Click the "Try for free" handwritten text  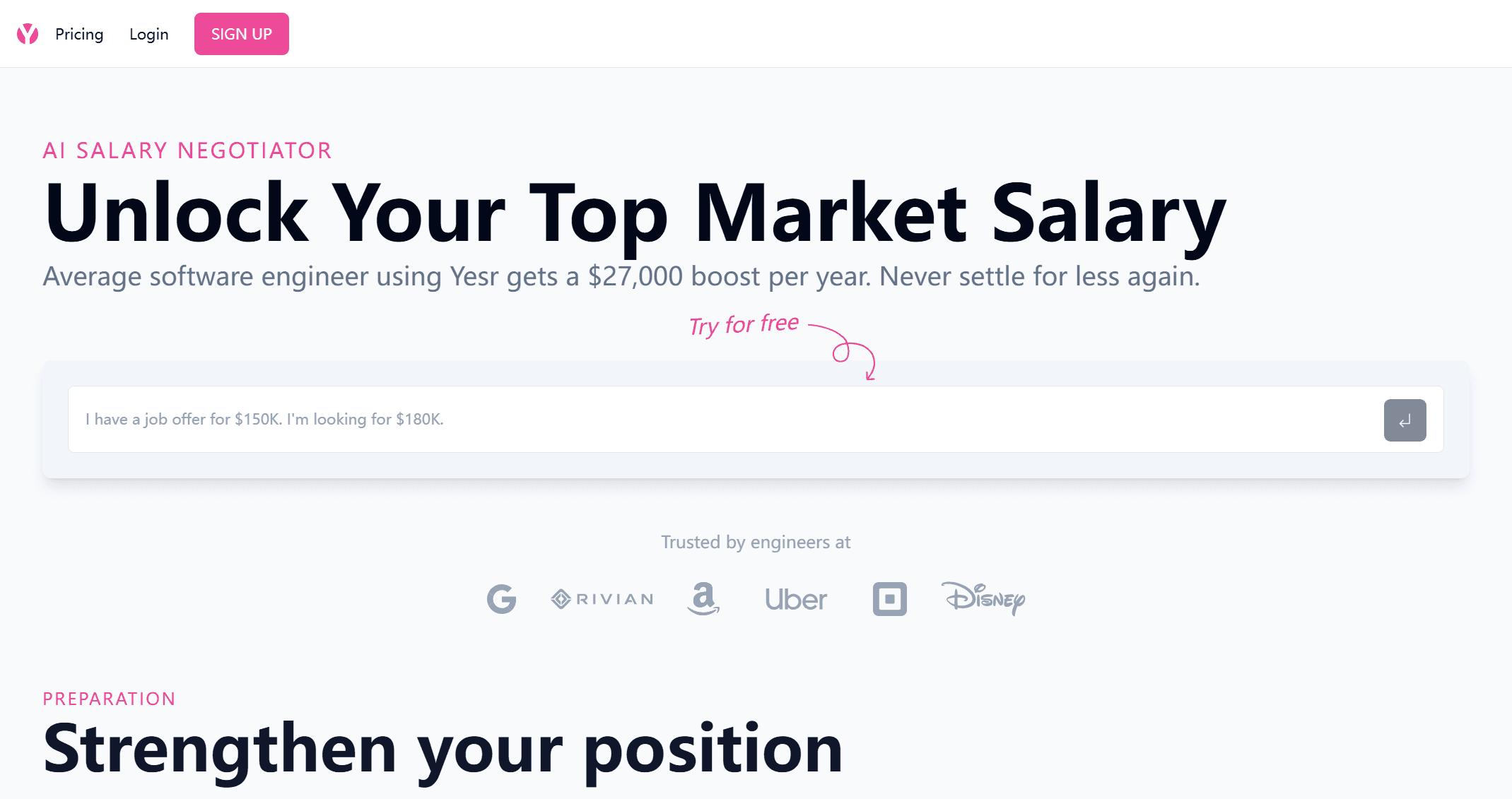click(x=744, y=325)
